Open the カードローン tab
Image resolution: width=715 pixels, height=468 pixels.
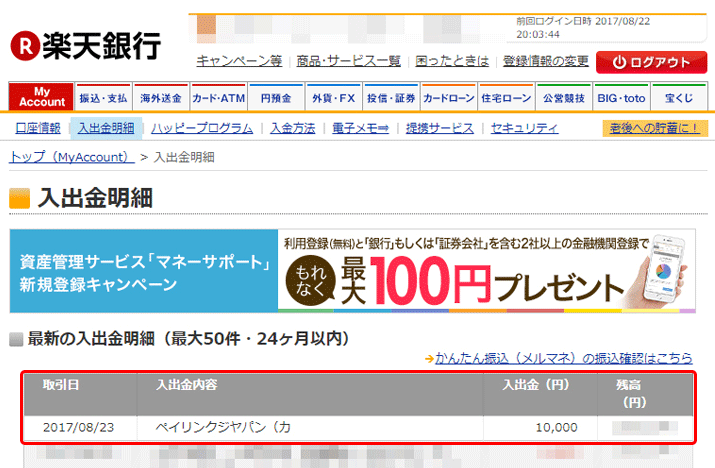pyautogui.click(x=448, y=98)
